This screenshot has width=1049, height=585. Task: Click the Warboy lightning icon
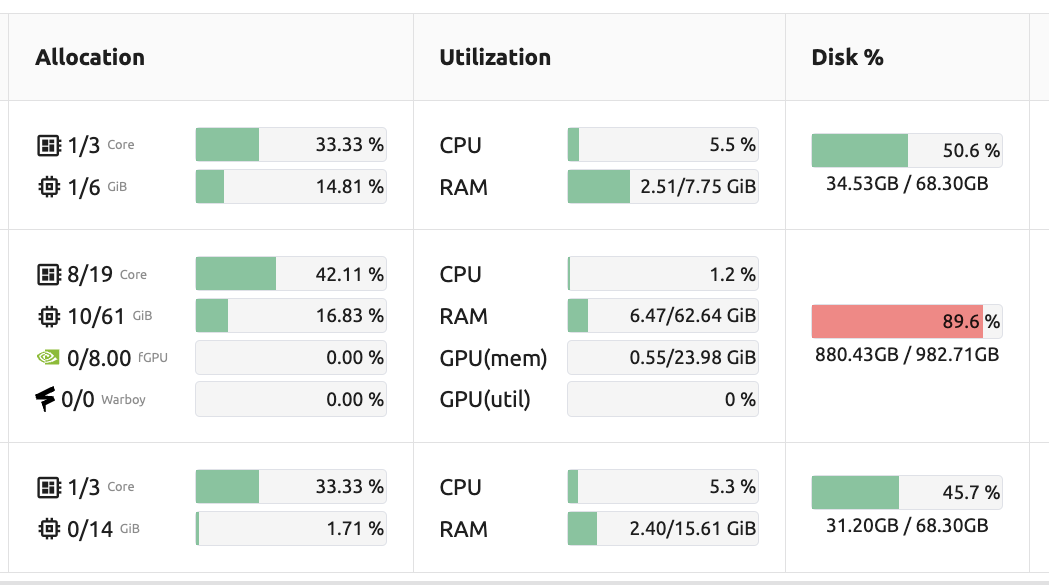coord(46,400)
